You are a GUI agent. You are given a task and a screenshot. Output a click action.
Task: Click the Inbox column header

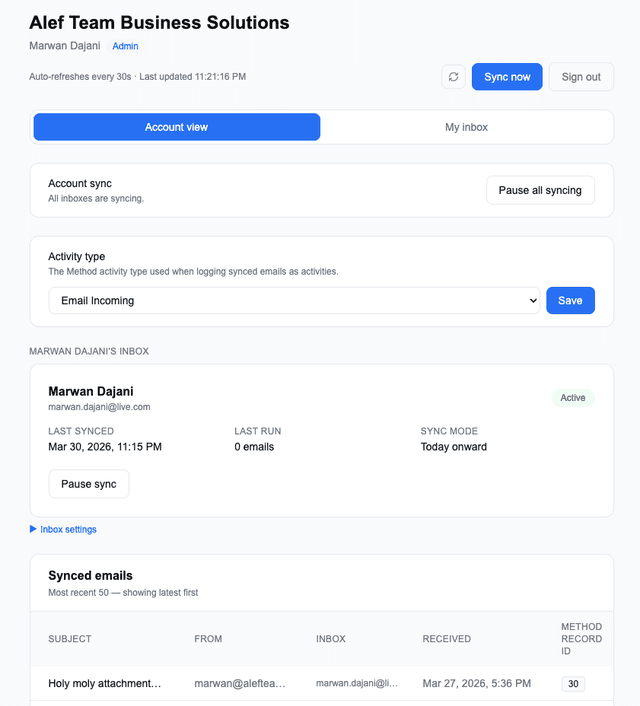[331, 639]
